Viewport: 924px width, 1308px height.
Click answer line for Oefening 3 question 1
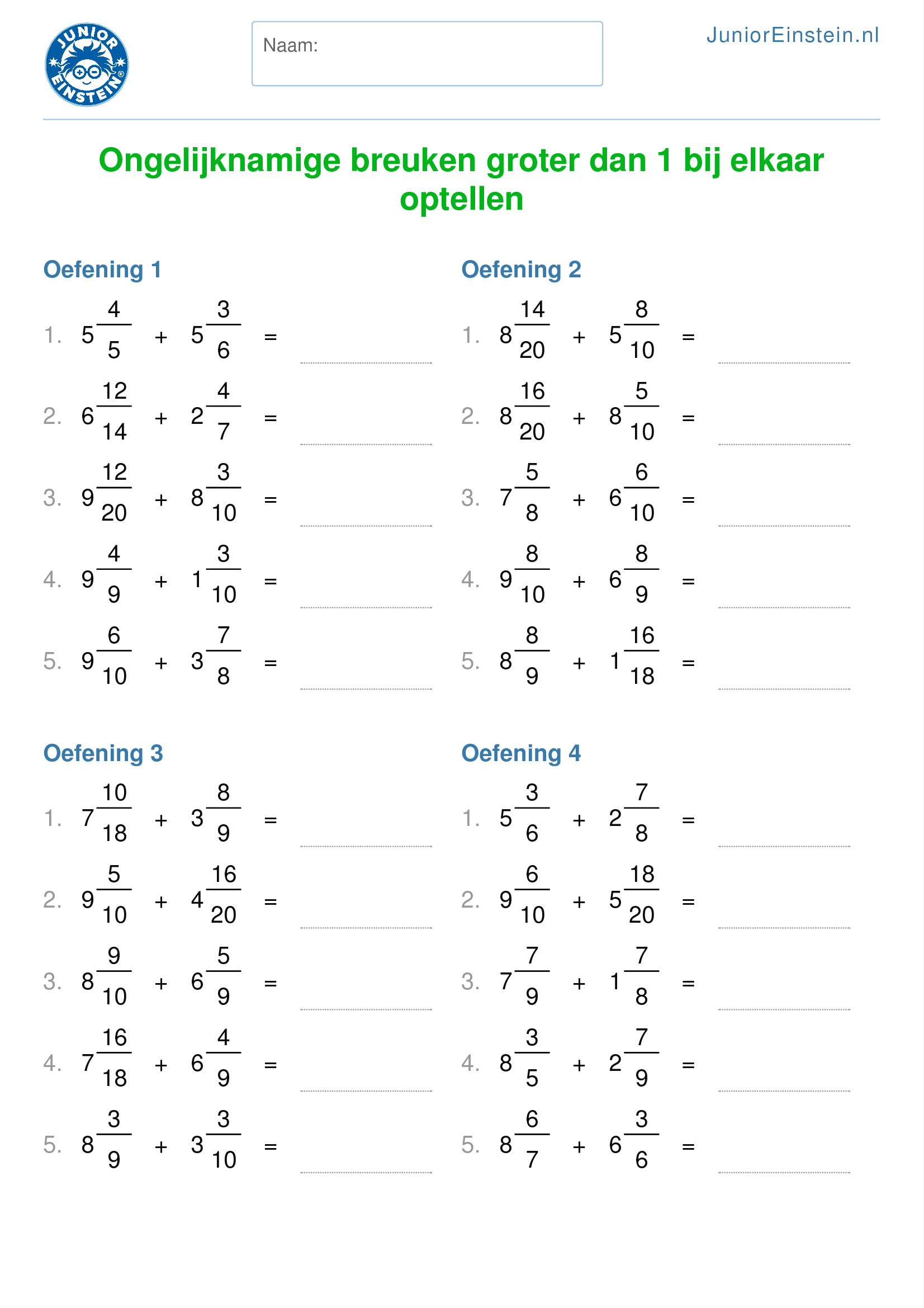point(366,846)
